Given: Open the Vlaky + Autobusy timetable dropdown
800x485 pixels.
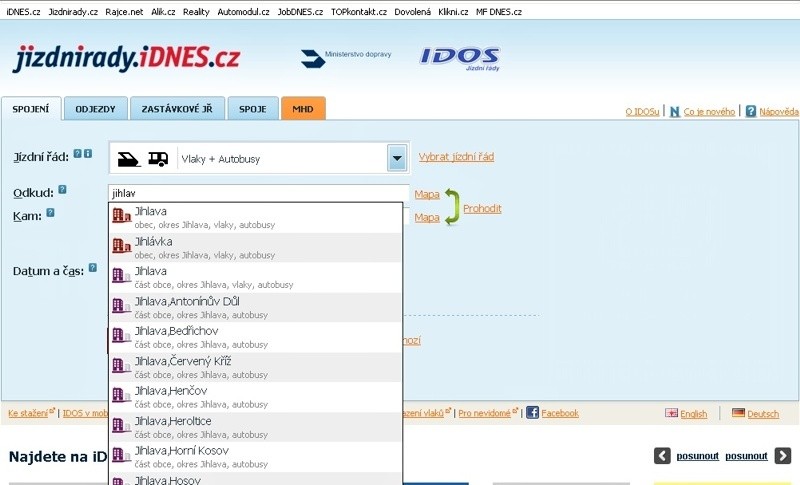Looking at the screenshot, I should (397, 158).
